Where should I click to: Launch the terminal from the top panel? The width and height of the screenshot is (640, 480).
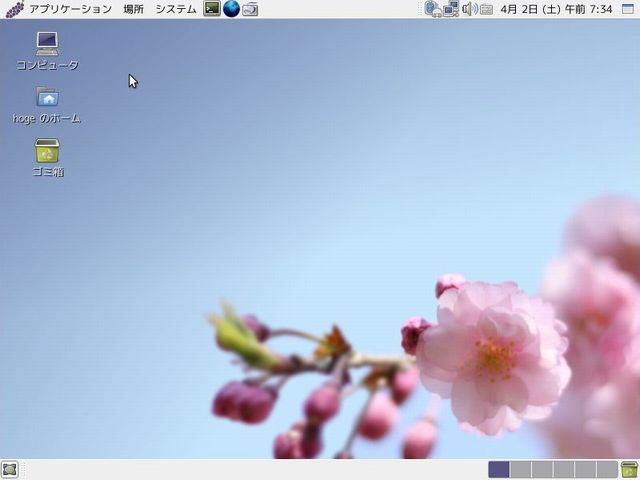212,9
